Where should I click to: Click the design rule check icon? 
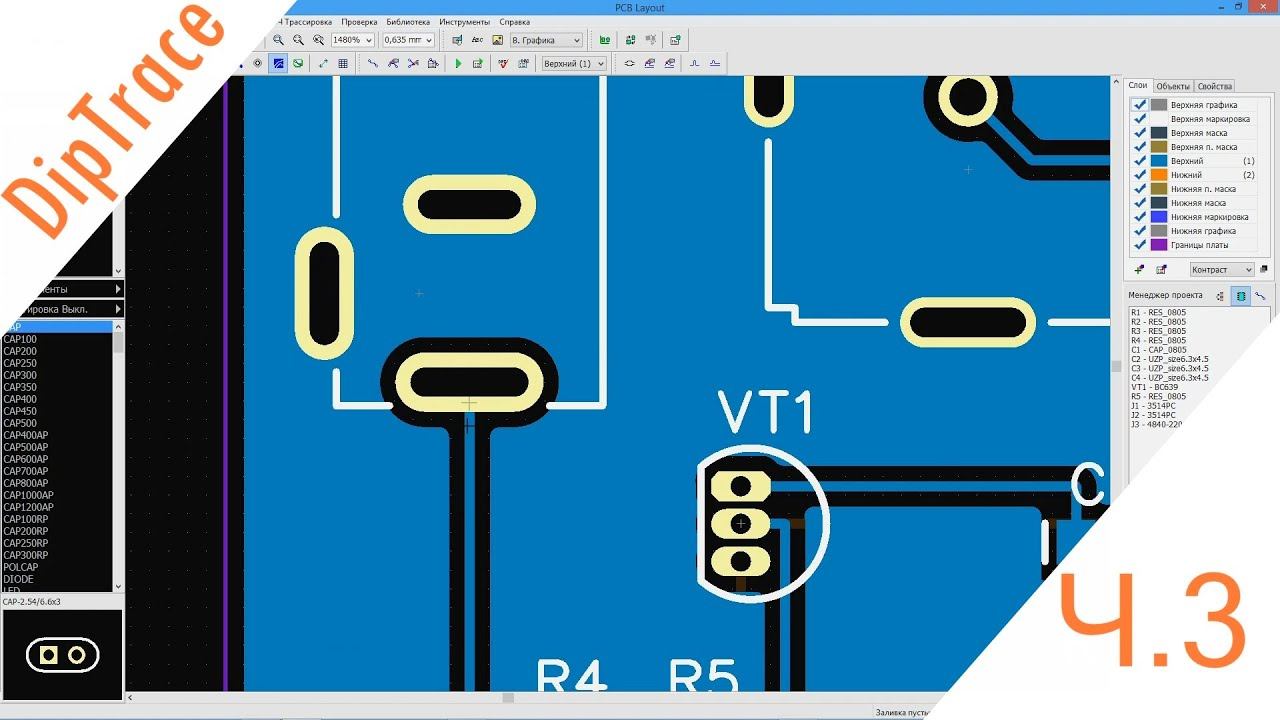pos(503,63)
